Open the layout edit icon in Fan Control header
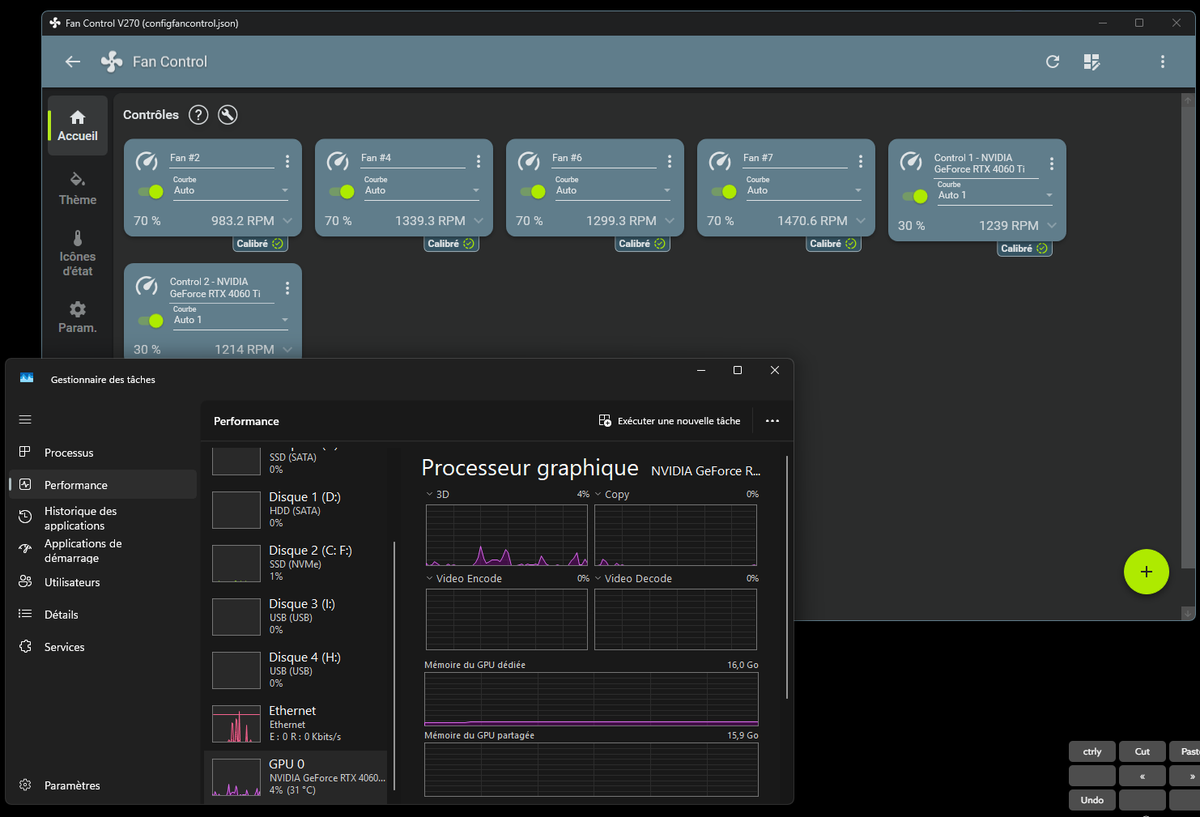 pyautogui.click(x=1092, y=62)
